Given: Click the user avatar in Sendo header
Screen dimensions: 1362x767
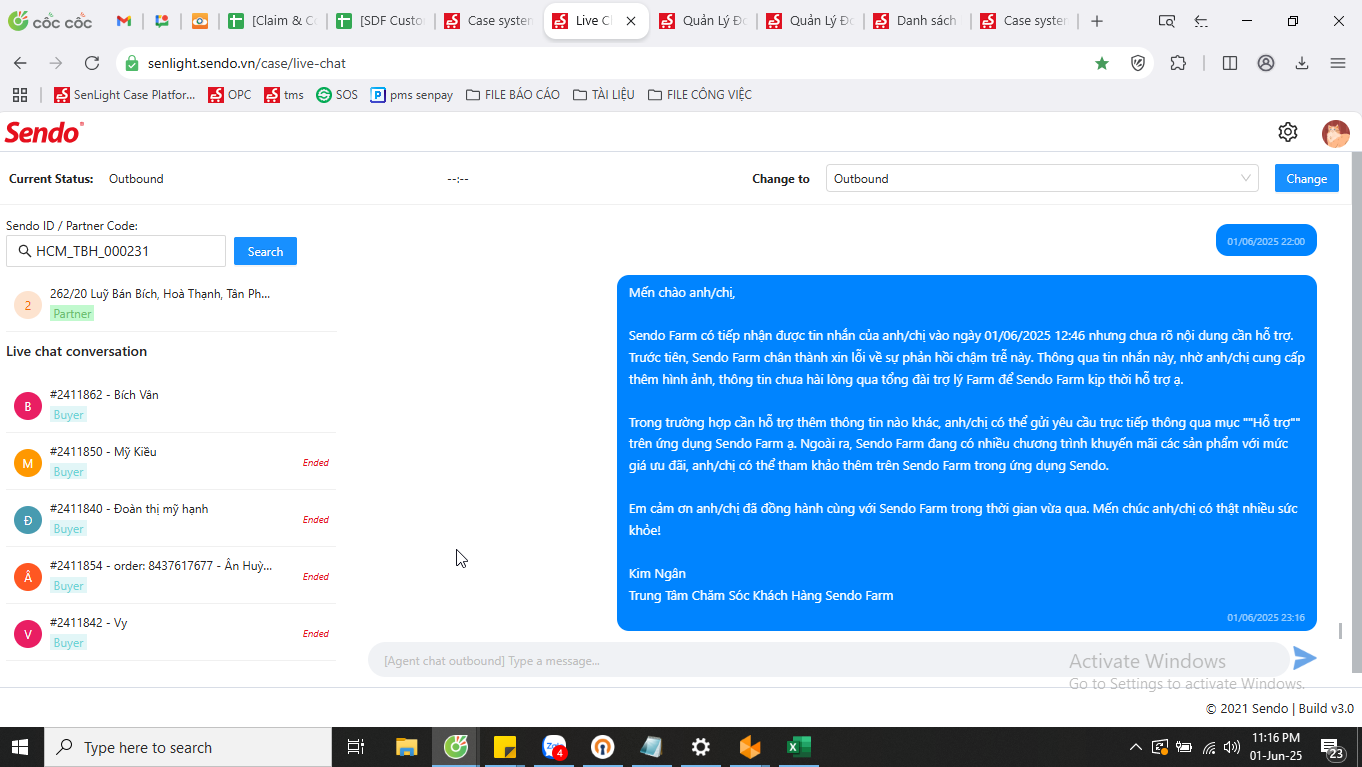Looking at the screenshot, I should pos(1336,133).
